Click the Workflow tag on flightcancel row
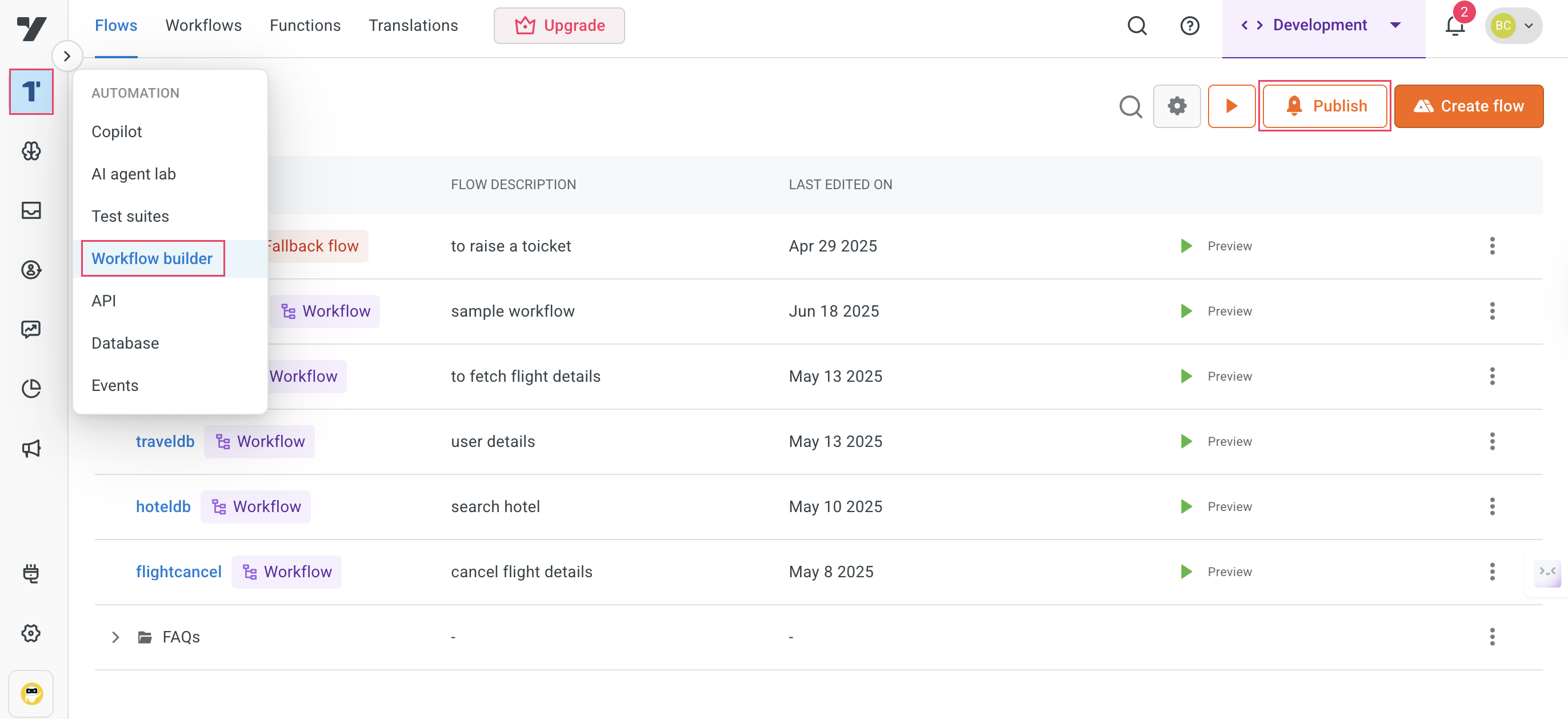The image size is (1568, 719). point(286,572)
